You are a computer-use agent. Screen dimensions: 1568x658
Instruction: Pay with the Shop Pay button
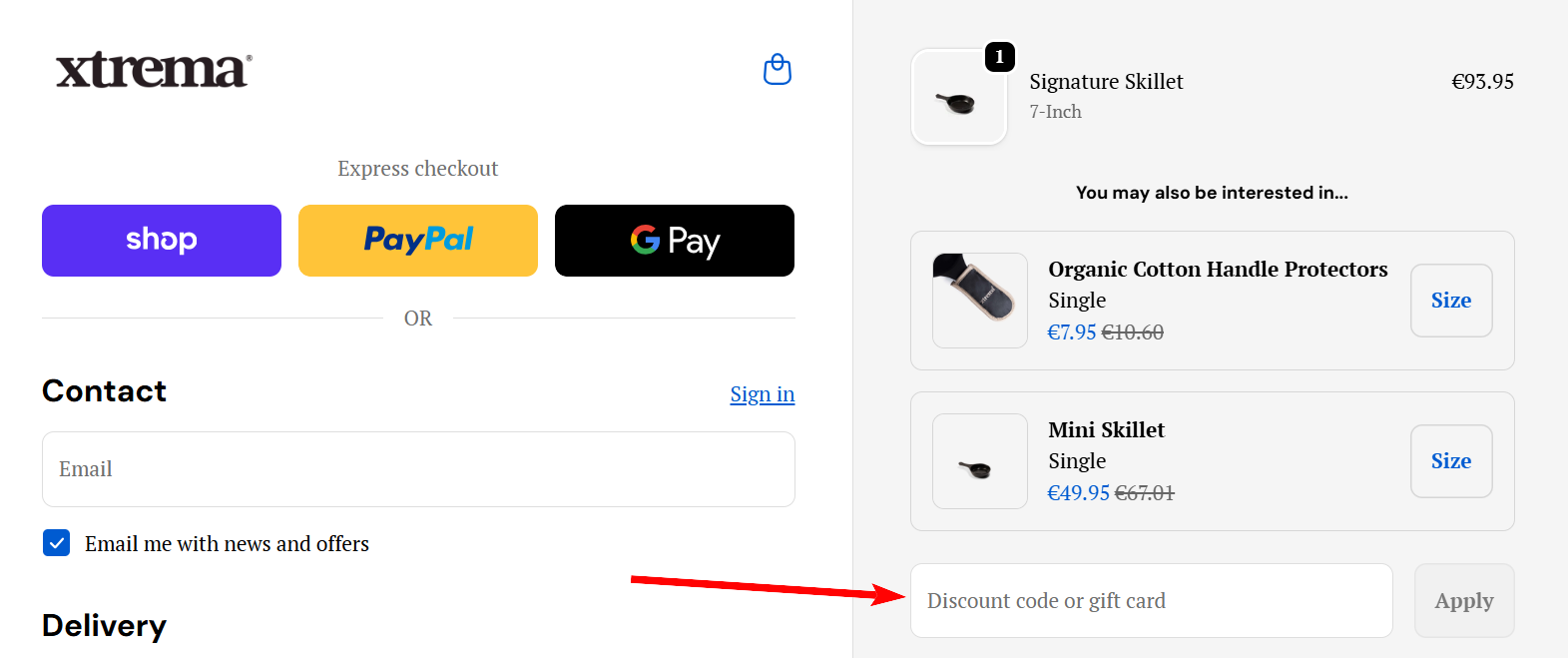click(161, 240)
